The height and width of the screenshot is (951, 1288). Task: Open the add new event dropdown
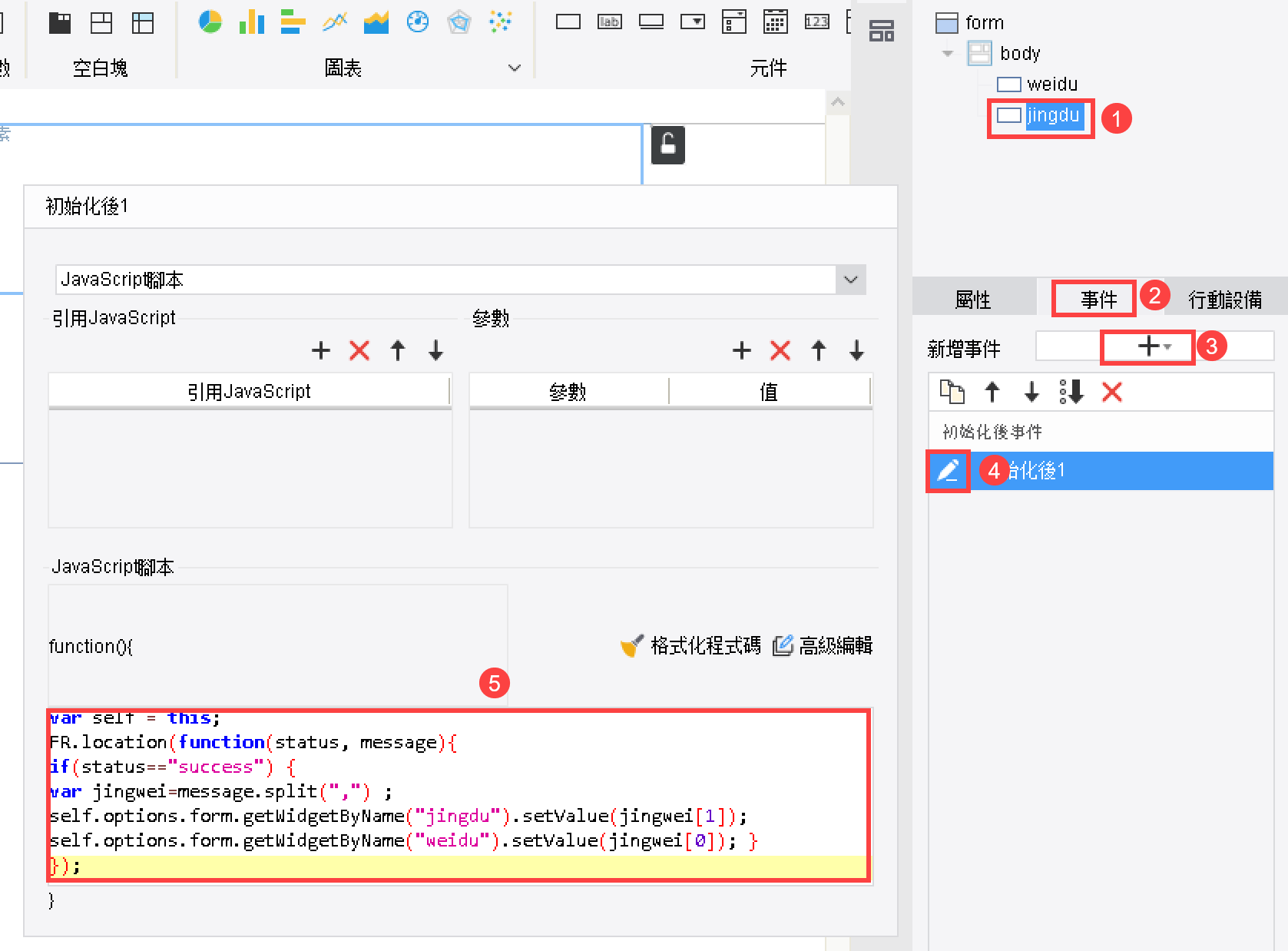point(1154,346)
